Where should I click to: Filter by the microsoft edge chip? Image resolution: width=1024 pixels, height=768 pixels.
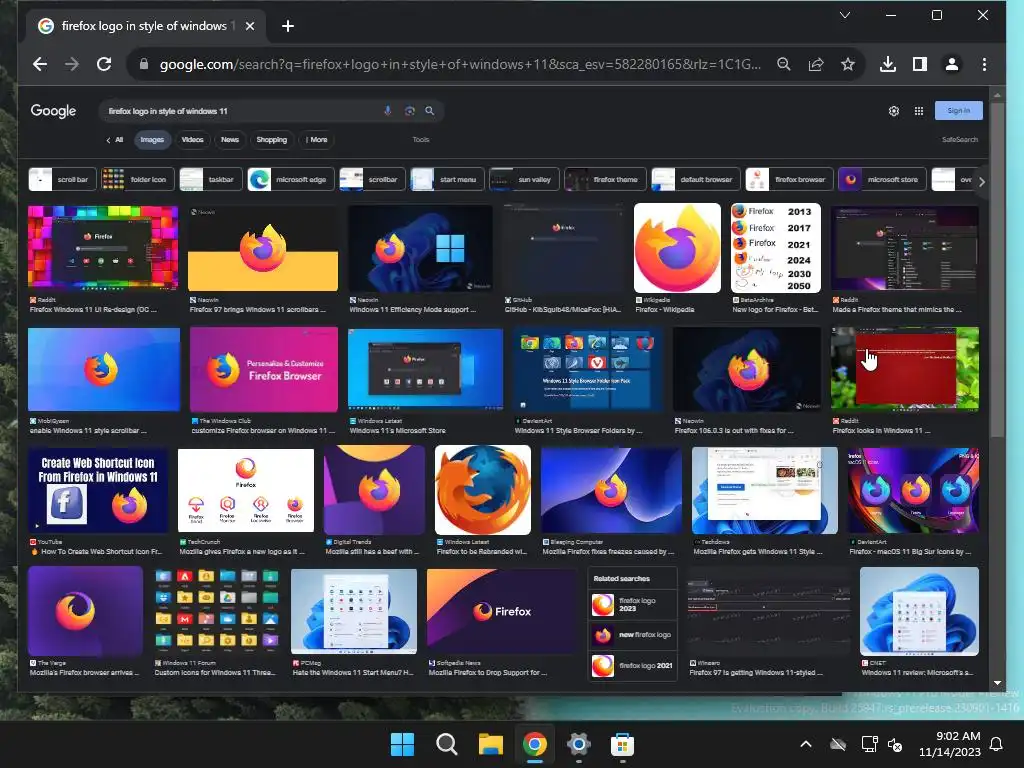pos(291,179)
